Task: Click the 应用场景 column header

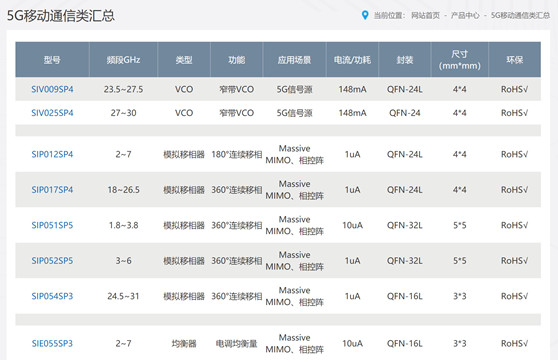Action: (295, 60)
